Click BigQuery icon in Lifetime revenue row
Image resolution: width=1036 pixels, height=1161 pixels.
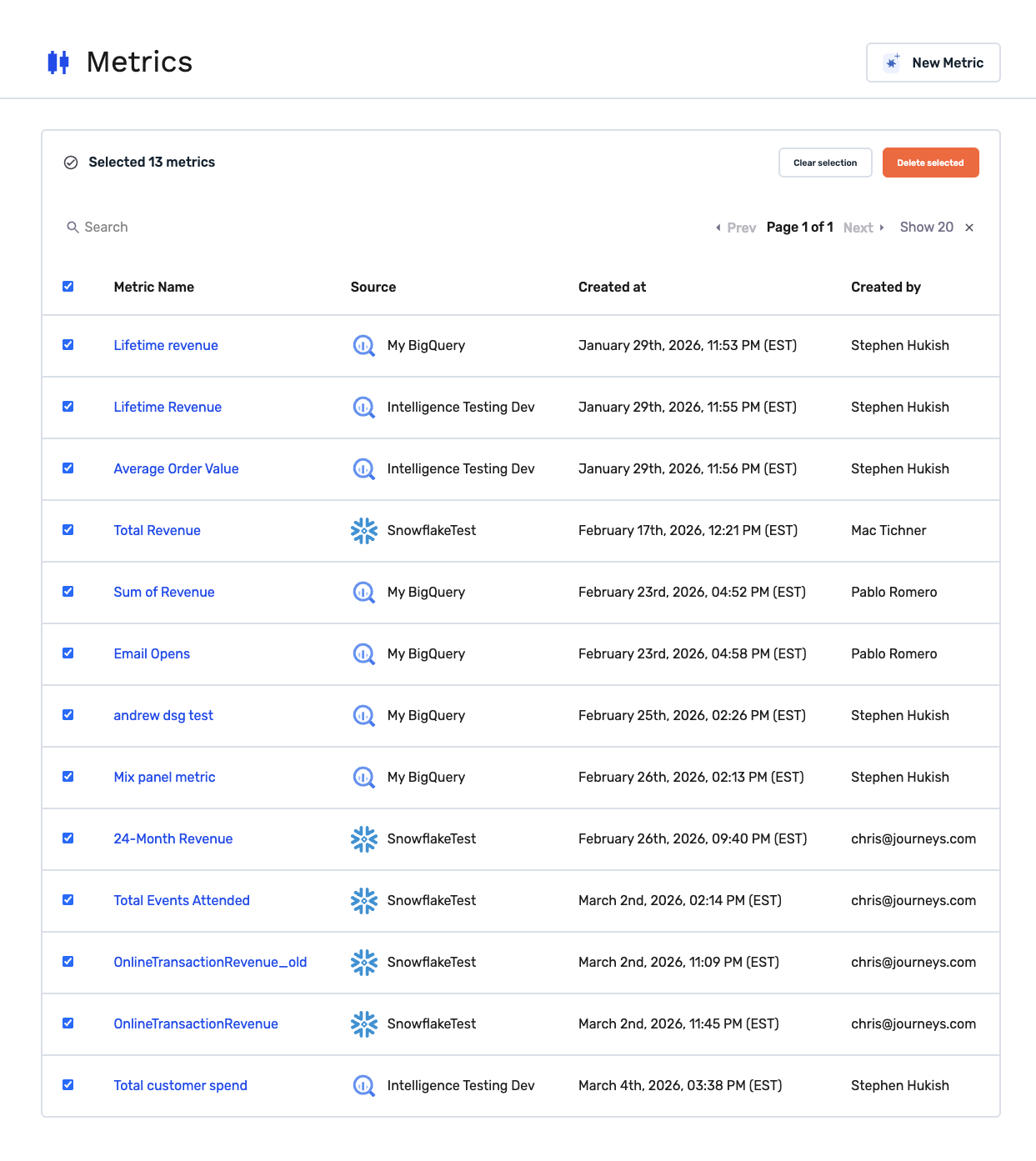(x=364, y=346)
